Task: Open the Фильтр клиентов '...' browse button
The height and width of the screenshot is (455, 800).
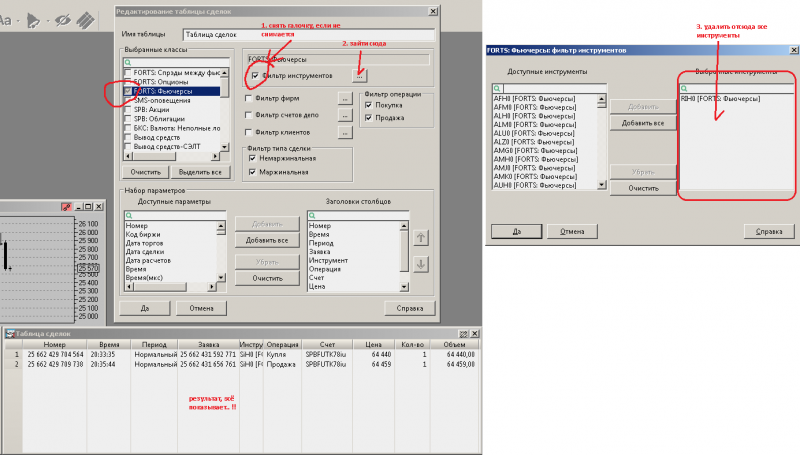Action: click(345, 133)
